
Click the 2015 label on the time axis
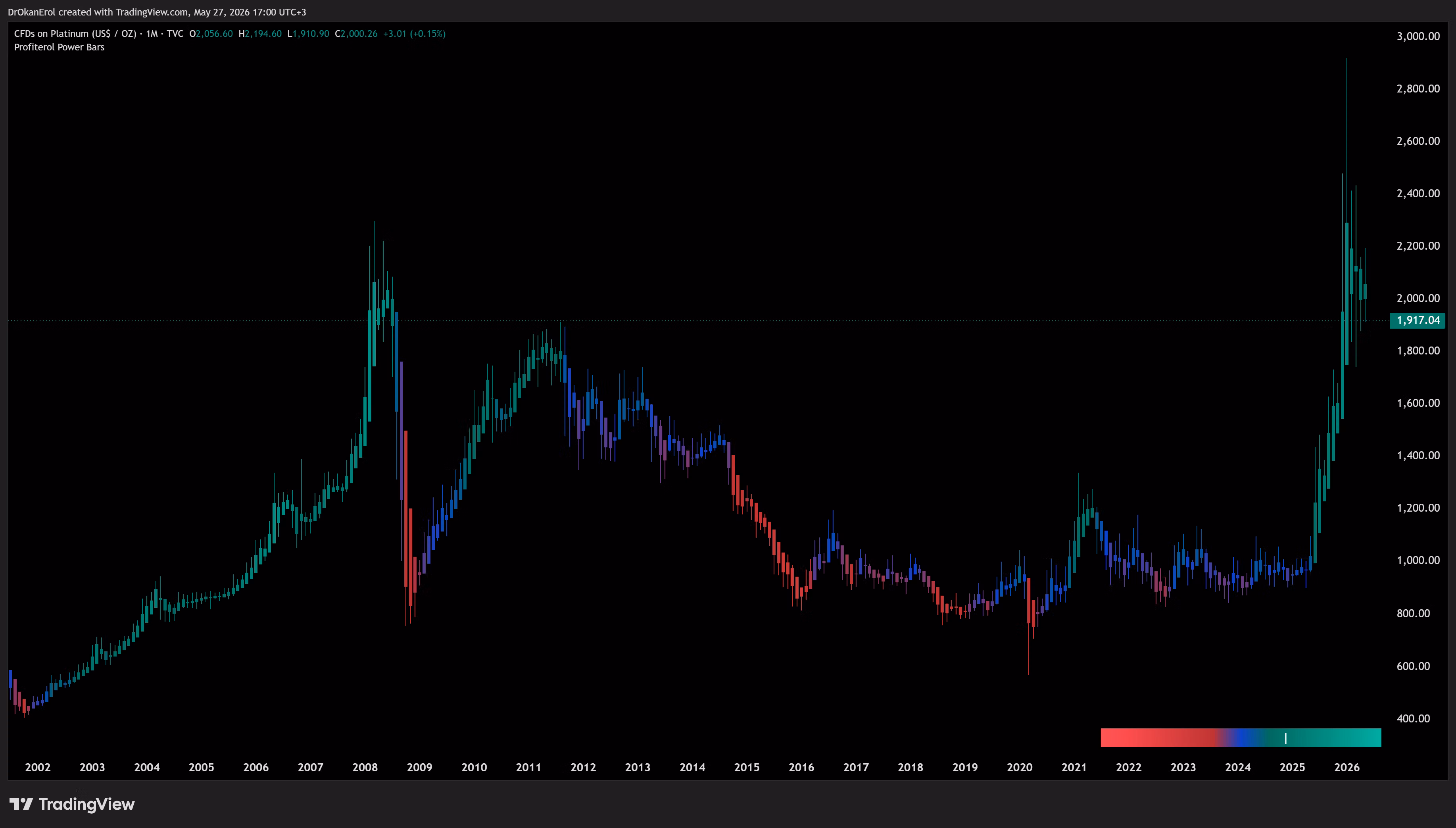[747, 767]
